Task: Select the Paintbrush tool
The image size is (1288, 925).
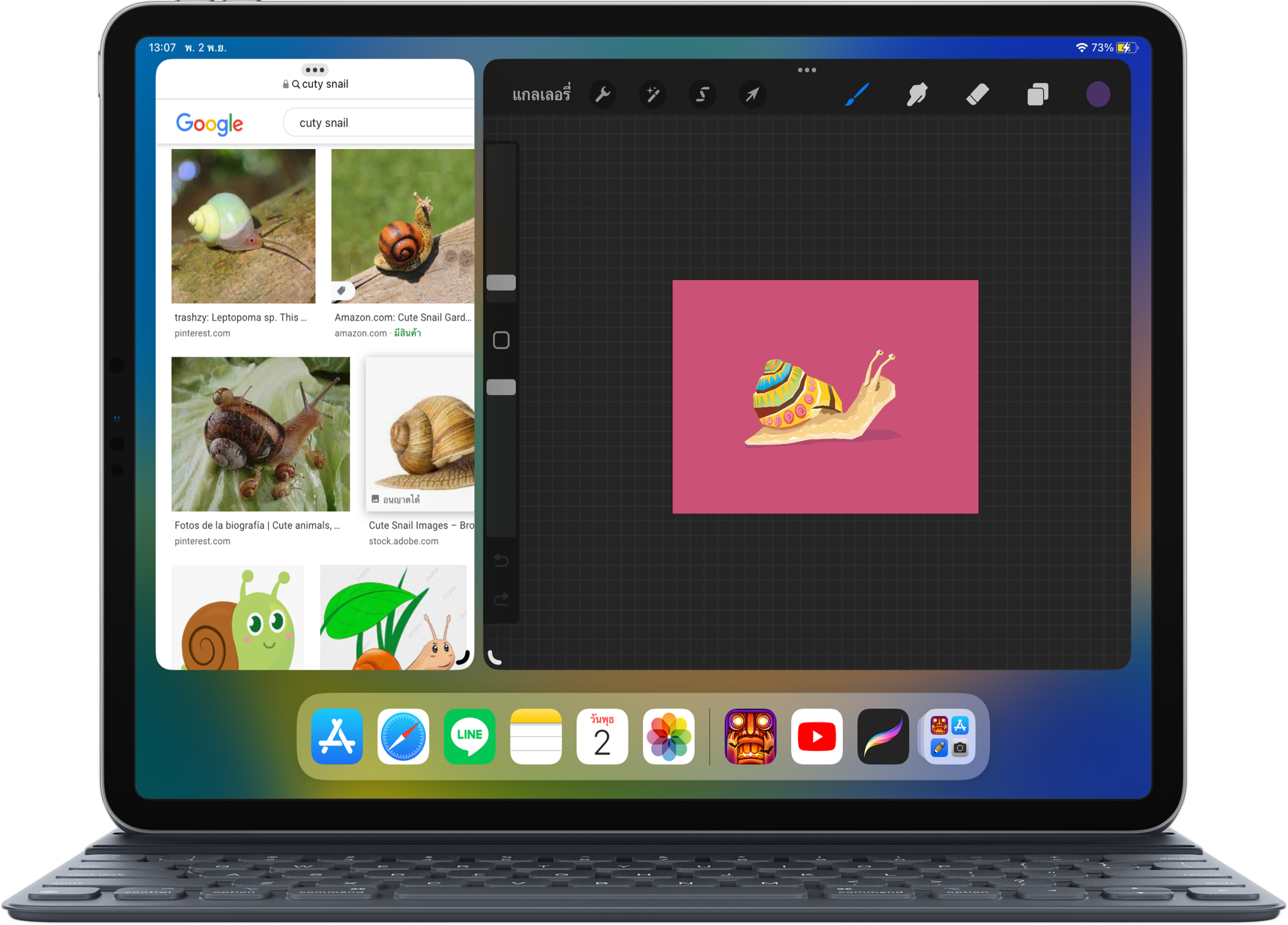Action: (857, 94)
